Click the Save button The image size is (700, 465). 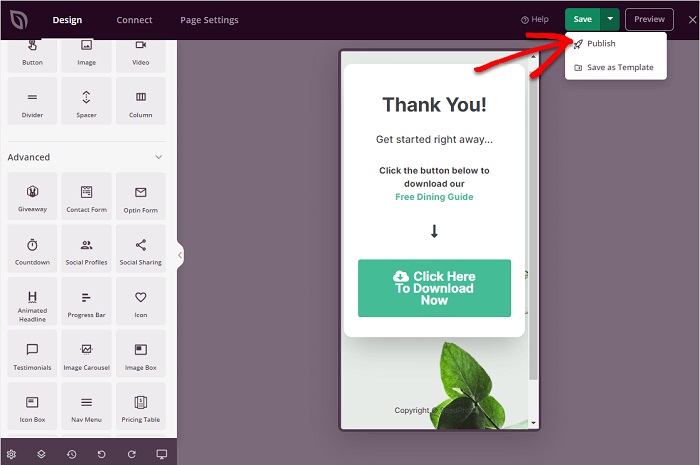583,19
